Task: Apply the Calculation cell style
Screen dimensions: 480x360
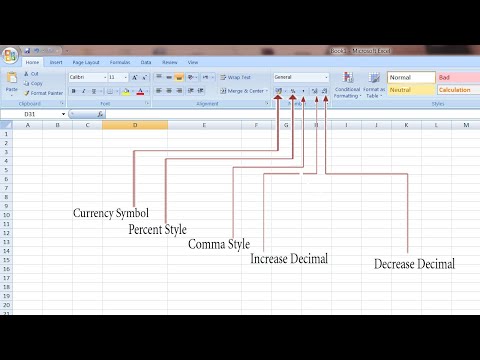Action: coord(459,90)
